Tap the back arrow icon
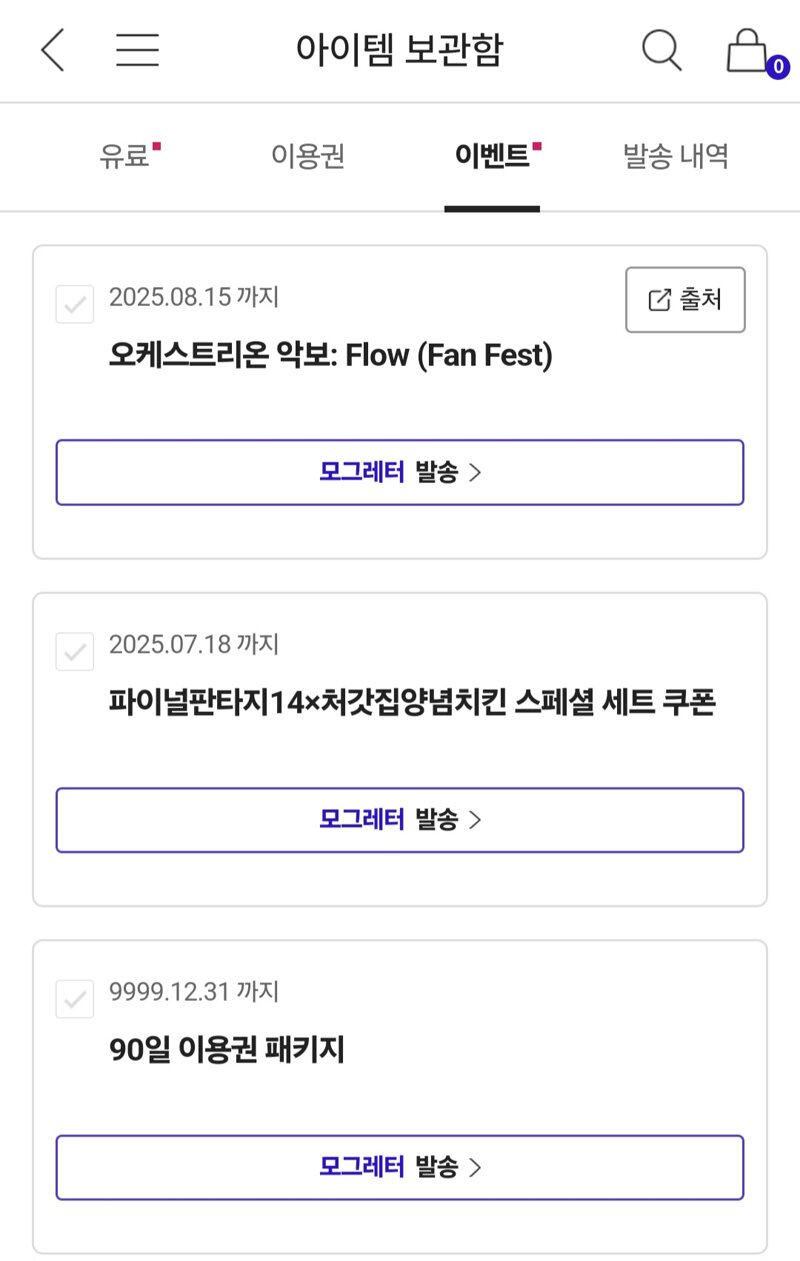Screen dimensions: 800x1261 (53, 50)
